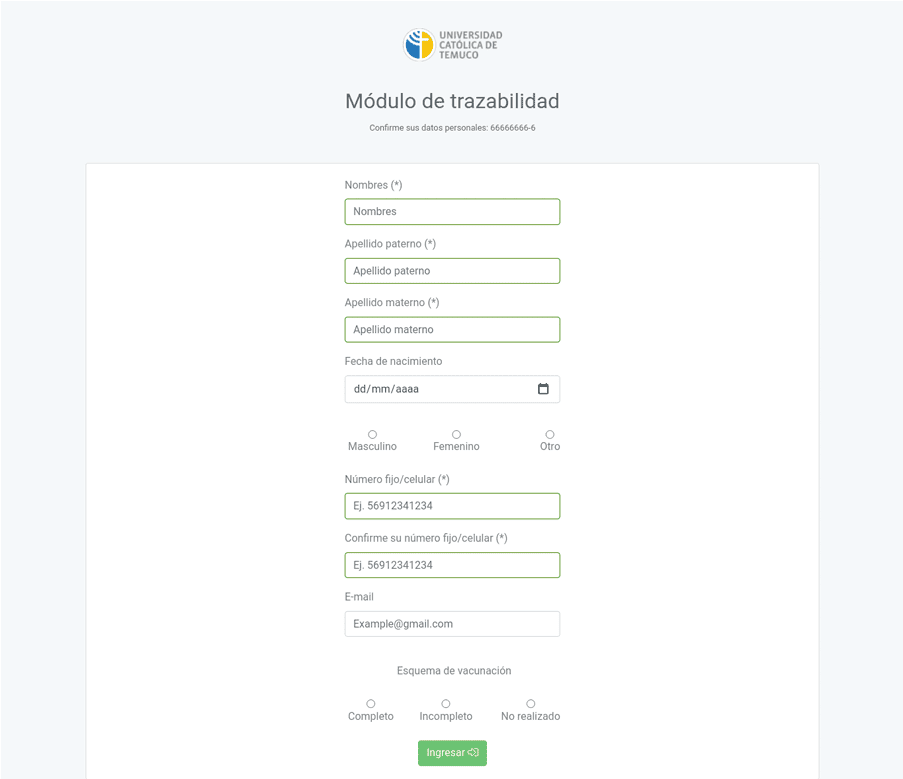
Task: Click the Universidad Católica de Temuco logo
Action: click(452, 45)
